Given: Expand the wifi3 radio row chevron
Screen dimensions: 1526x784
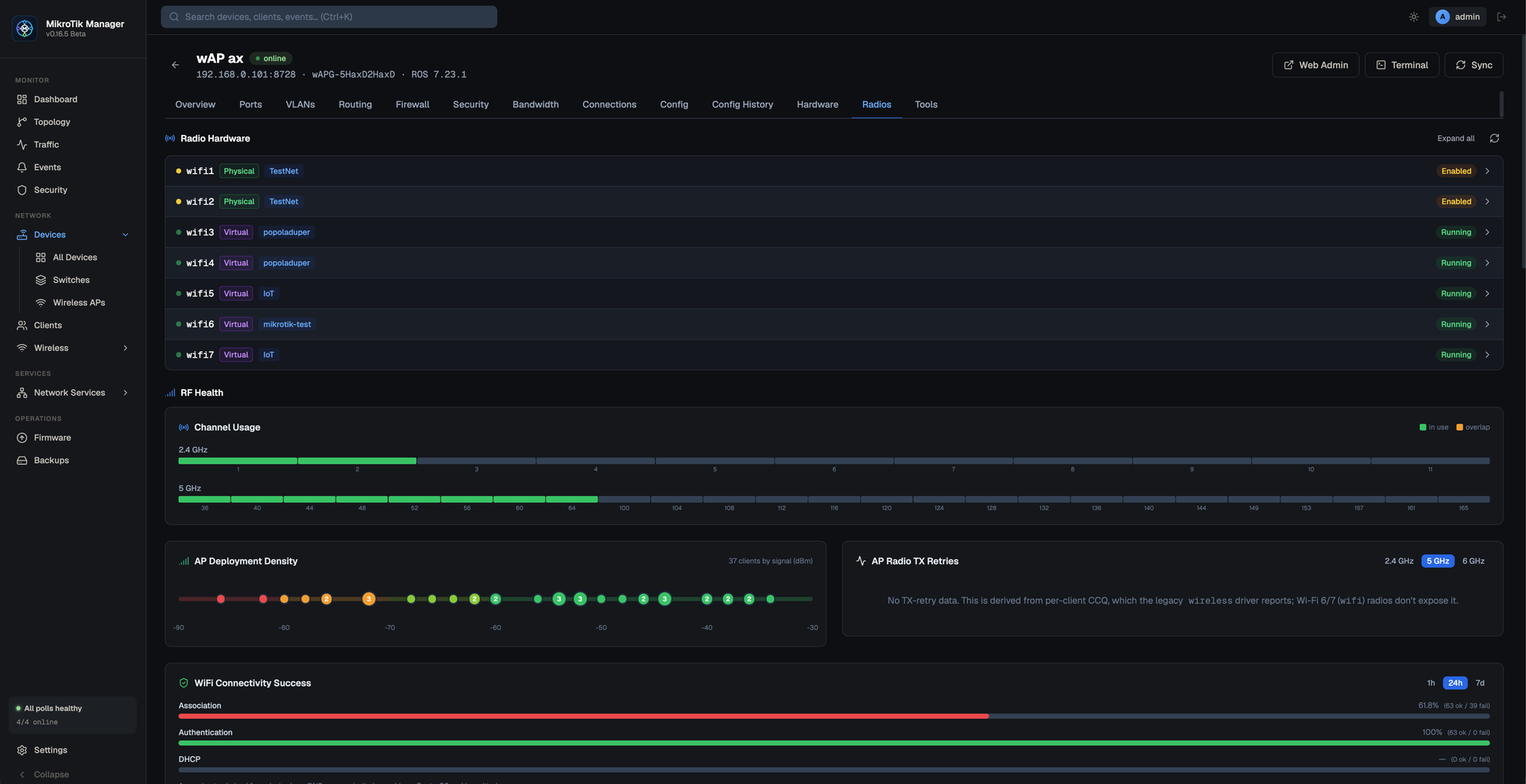Looking at the screenshot, I should (1487, 233).
